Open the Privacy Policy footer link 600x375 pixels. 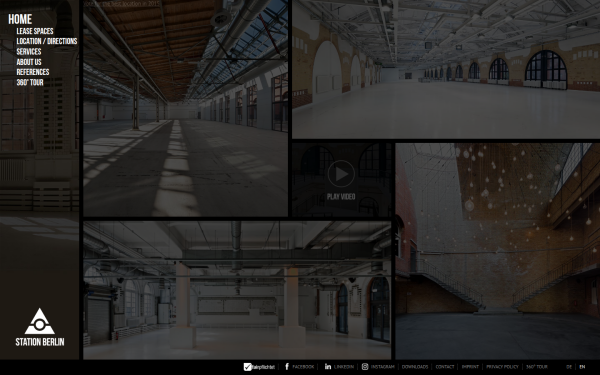point(502,367)
